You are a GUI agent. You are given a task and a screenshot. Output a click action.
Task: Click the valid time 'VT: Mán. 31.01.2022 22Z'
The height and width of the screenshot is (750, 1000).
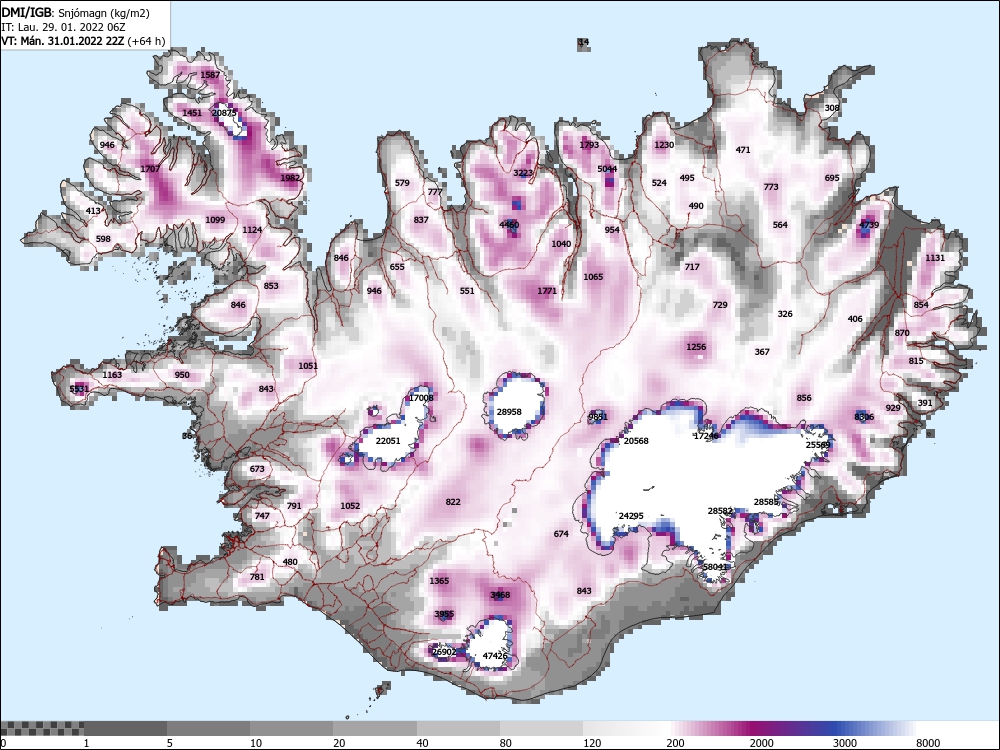click(x=63, y=41)
